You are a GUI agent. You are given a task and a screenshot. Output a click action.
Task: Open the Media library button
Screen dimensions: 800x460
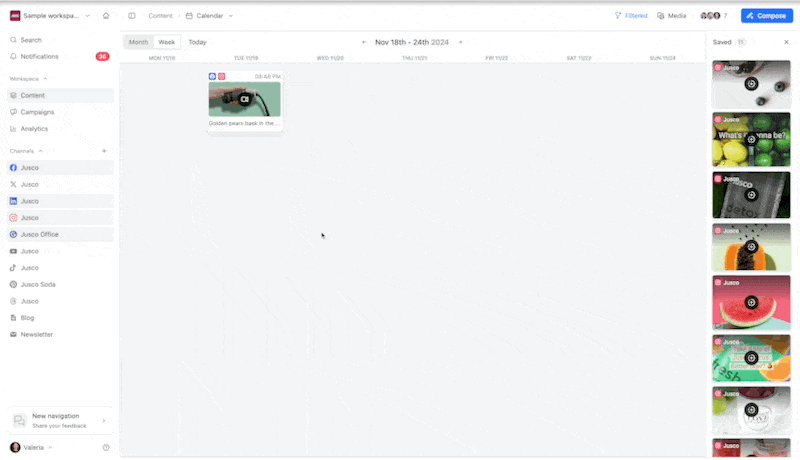coord(672,16)
